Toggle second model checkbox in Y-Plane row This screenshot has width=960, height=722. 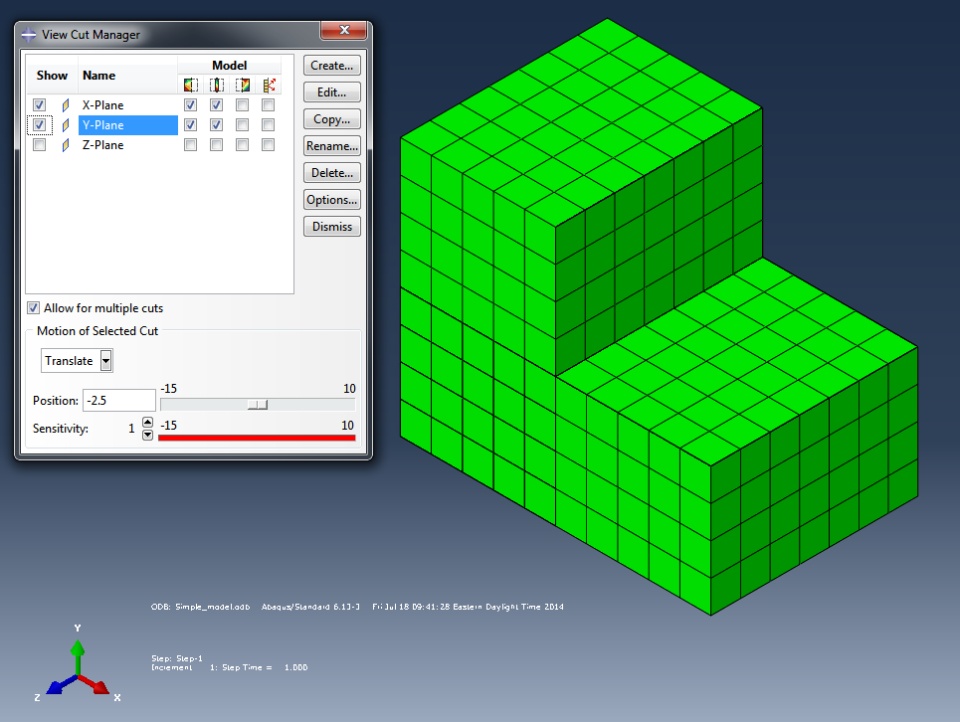tap(216, 125)
